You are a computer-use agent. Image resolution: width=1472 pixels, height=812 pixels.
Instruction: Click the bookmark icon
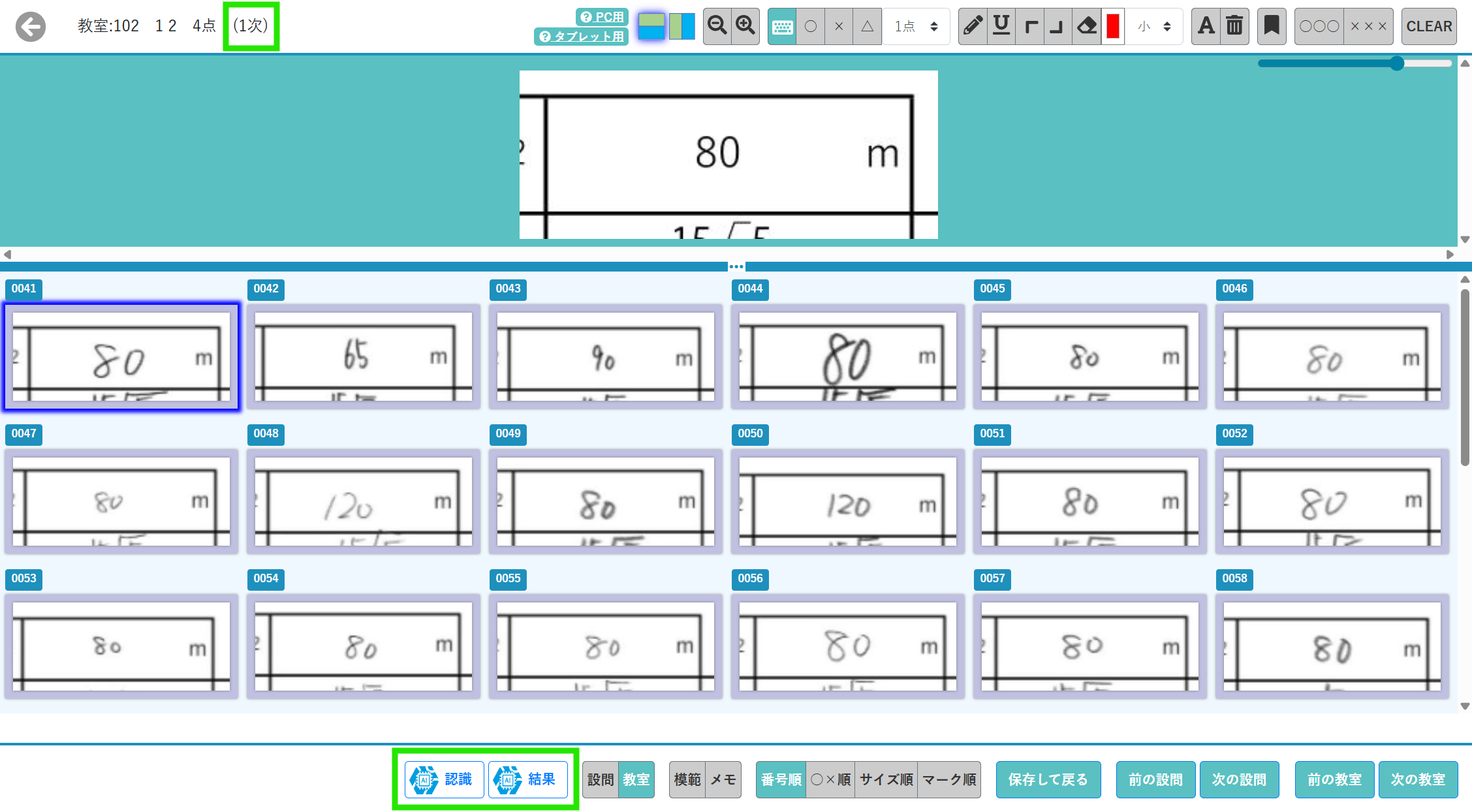[x=1271, y=26]
